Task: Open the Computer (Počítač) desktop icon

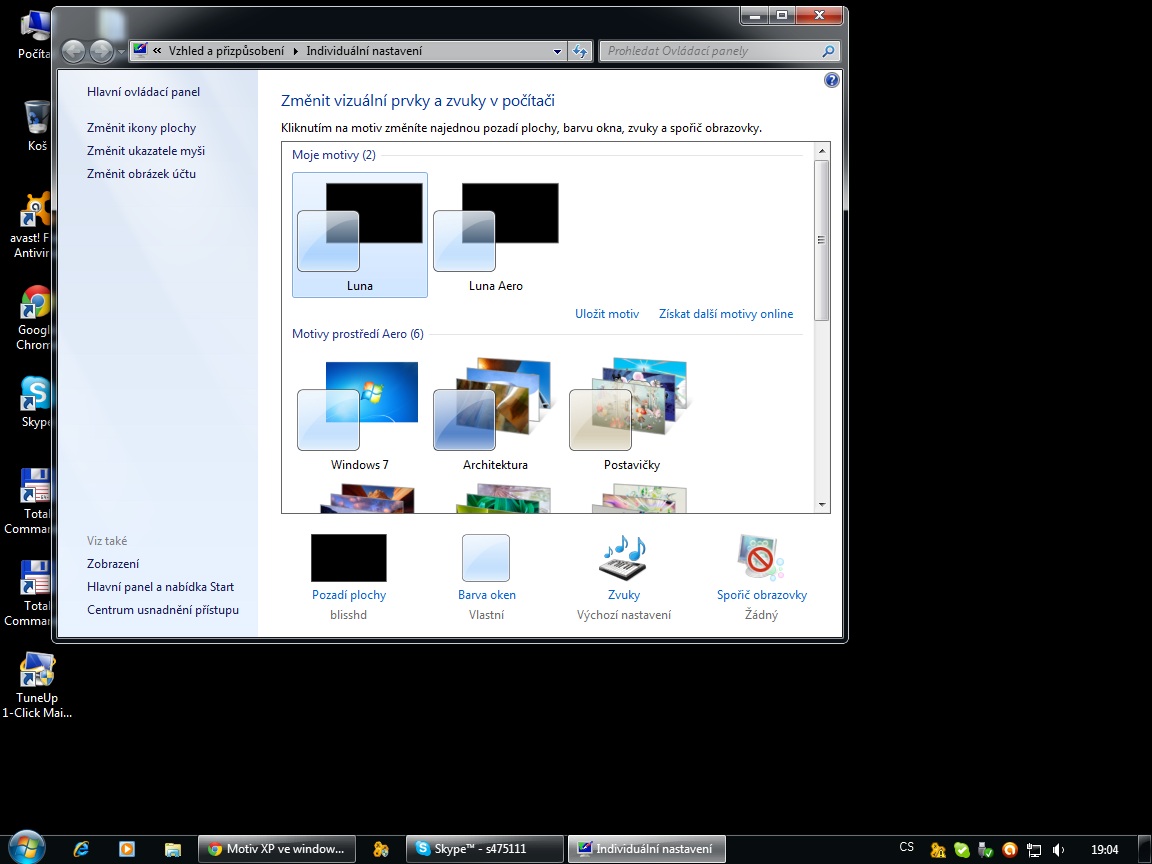Action: coord(35,35)
